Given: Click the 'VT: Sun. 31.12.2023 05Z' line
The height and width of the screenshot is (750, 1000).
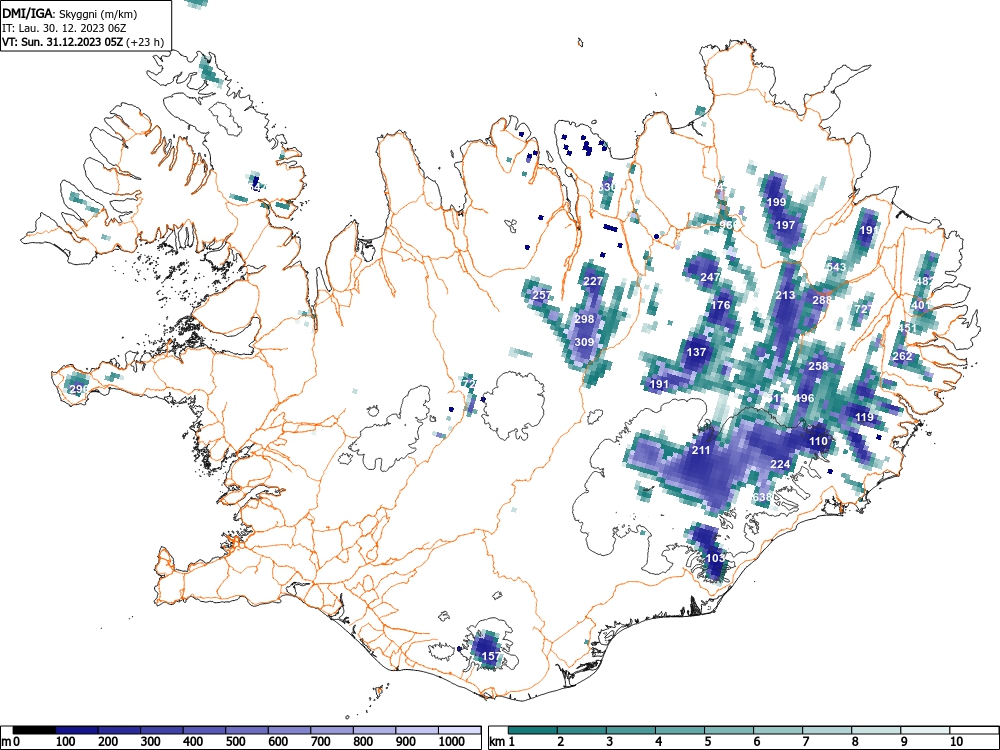Looking at the screenshot, I should [64, 42].
